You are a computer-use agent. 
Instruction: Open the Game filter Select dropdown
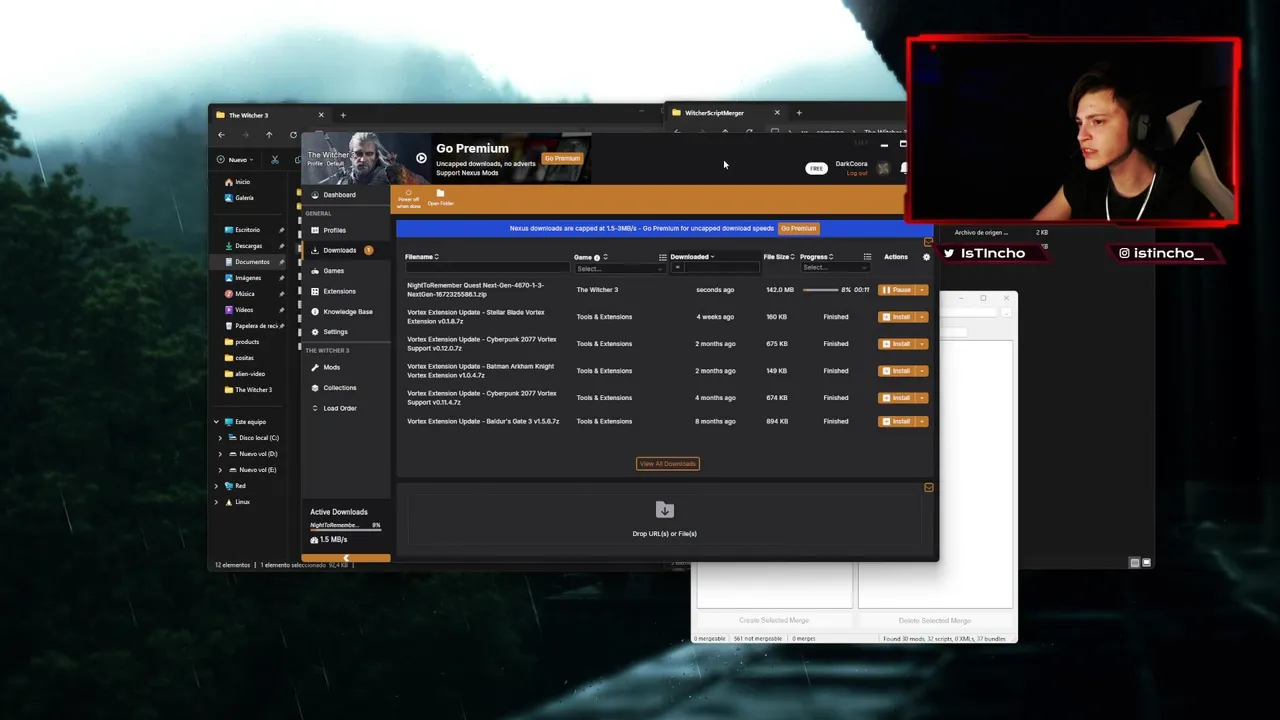(619, 268)
